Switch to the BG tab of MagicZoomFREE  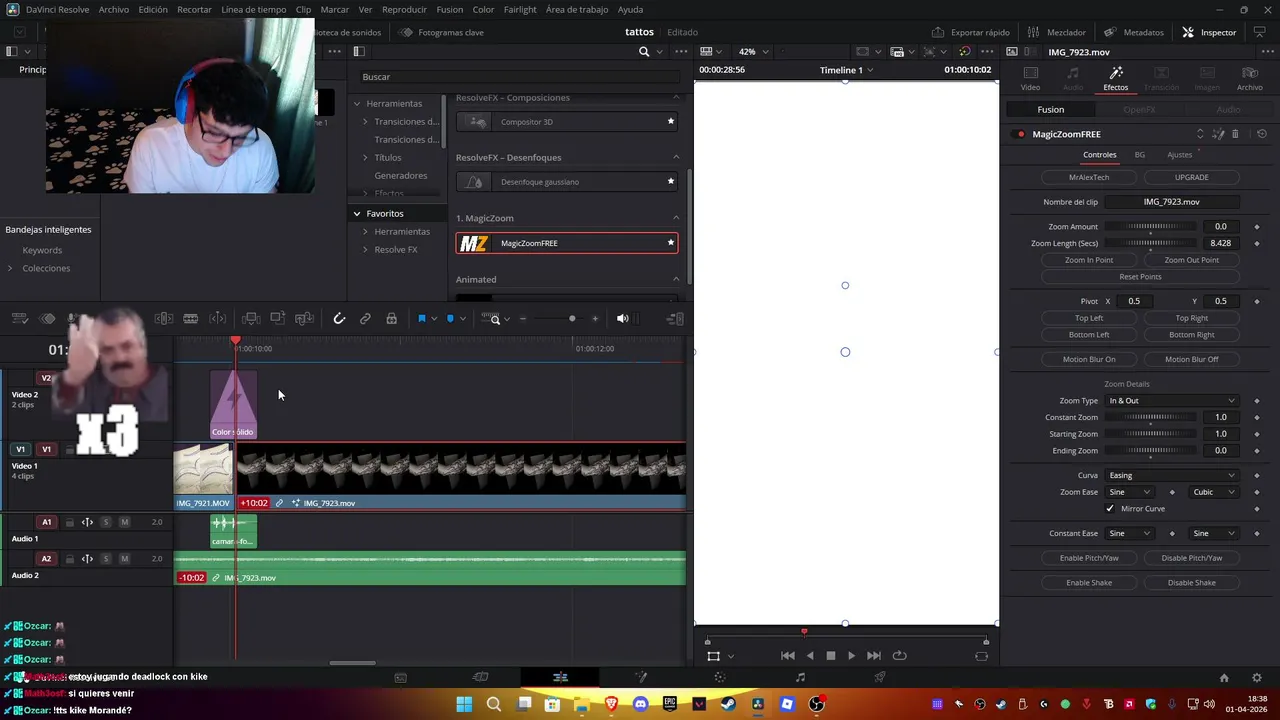(x=1140, y=155)
